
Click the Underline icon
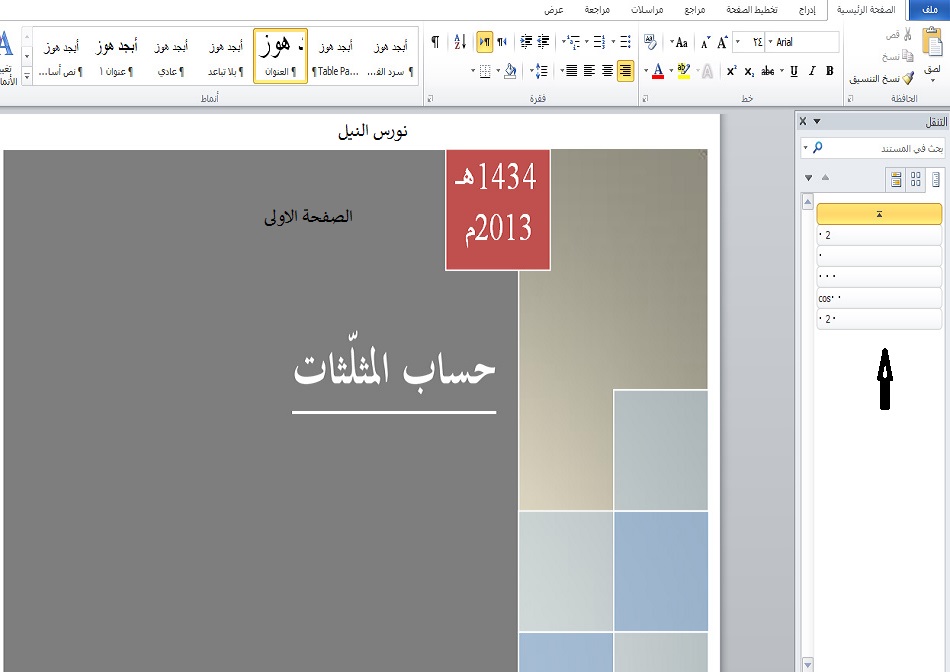[794, 71]
